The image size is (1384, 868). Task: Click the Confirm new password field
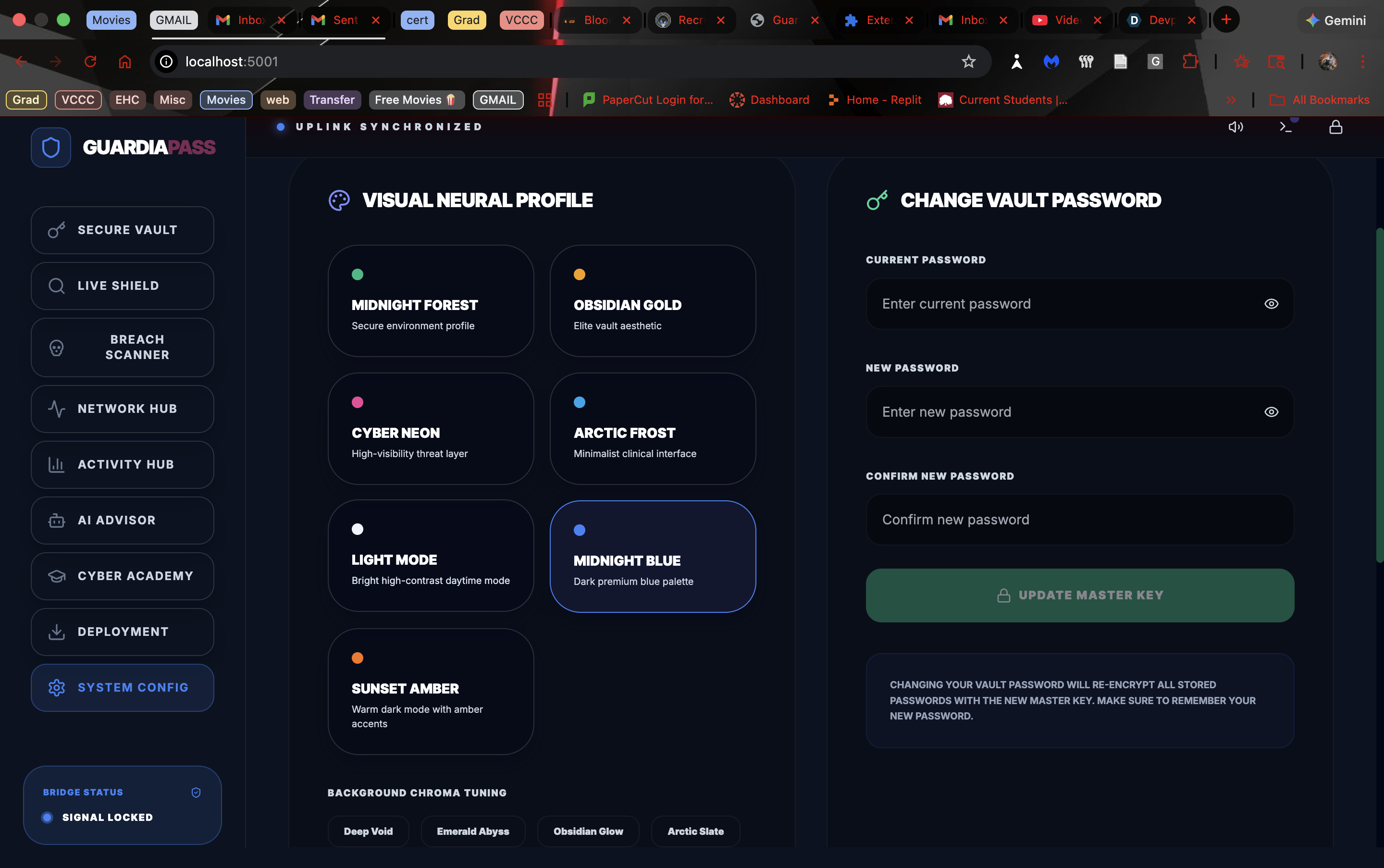1080,520
